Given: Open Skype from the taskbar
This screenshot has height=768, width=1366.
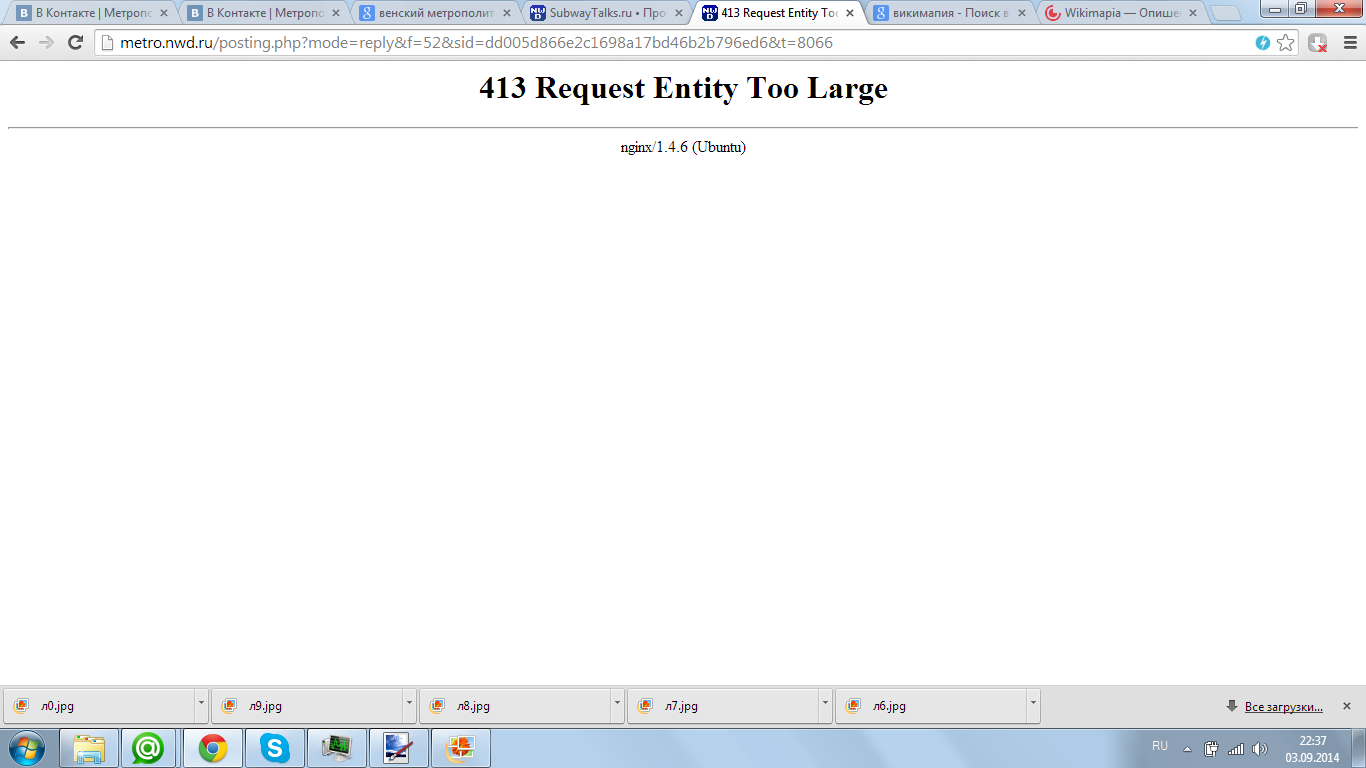Looking at the screenshot, I should 274,748.
